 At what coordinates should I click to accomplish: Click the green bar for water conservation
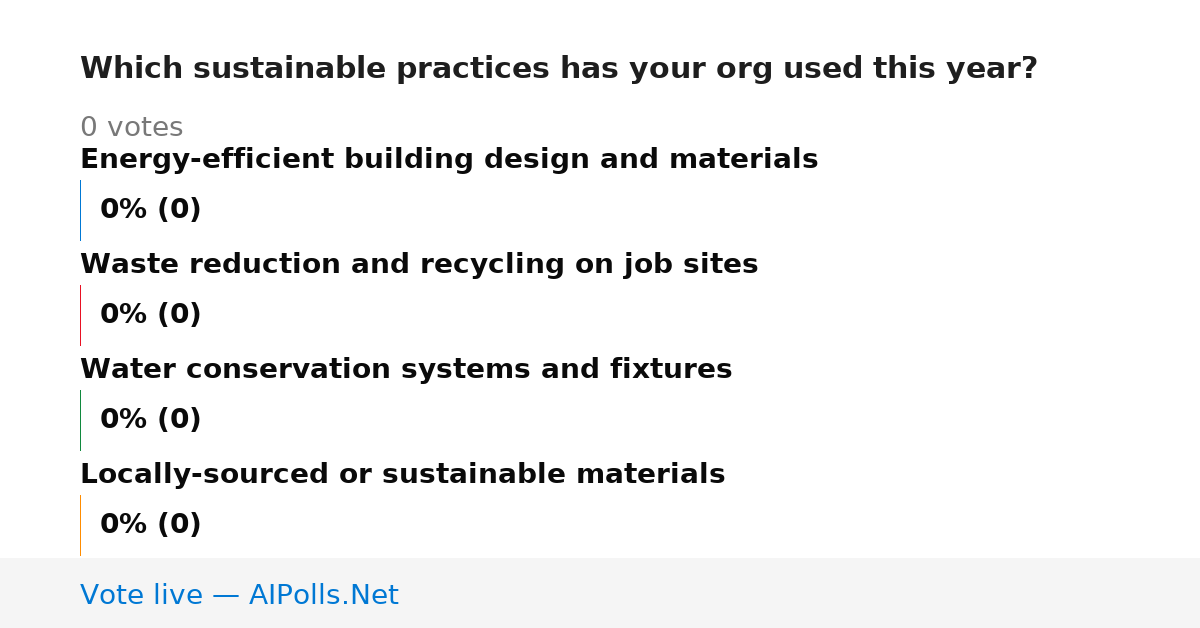tap(80, 420)
